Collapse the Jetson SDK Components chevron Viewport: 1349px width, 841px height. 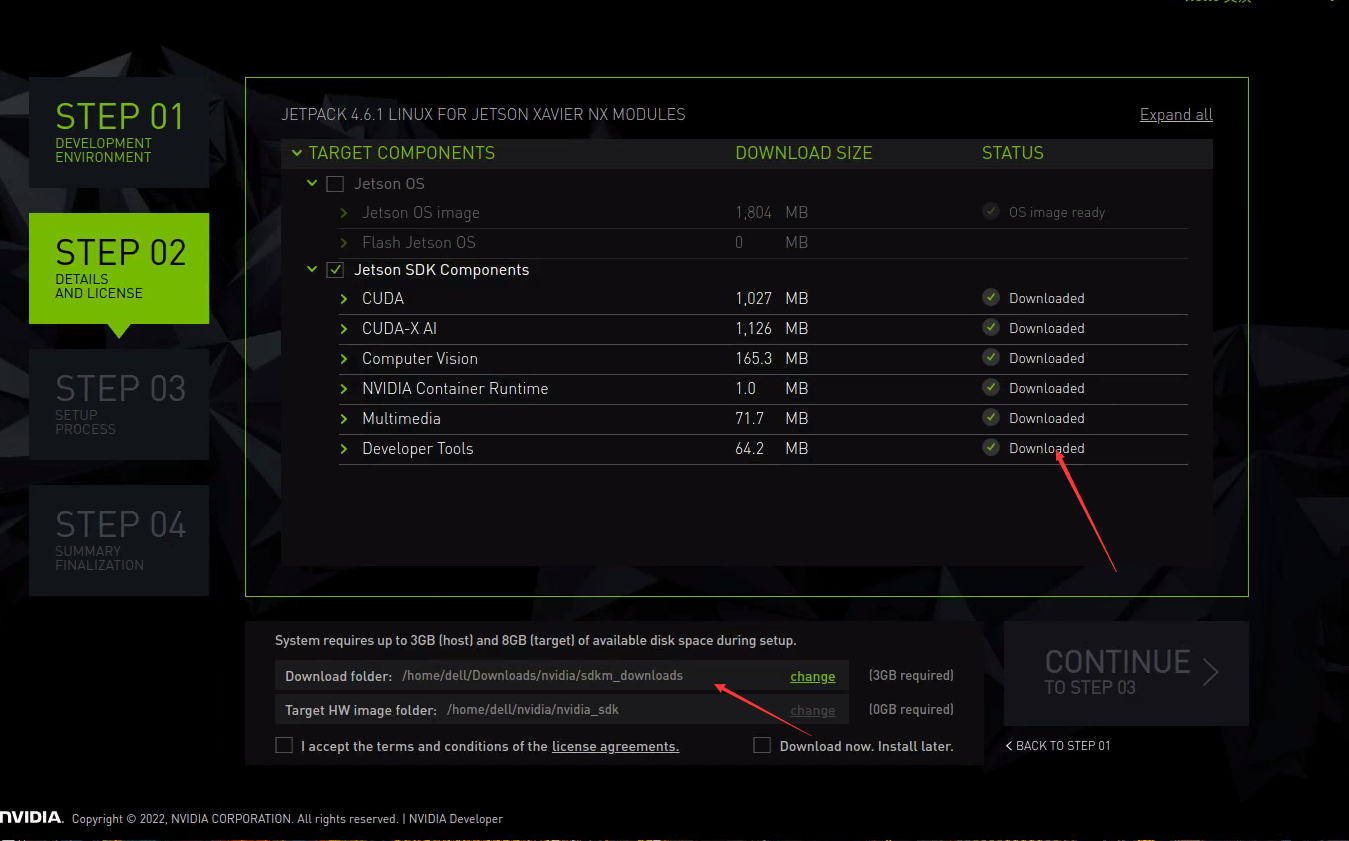pos(312,270)
